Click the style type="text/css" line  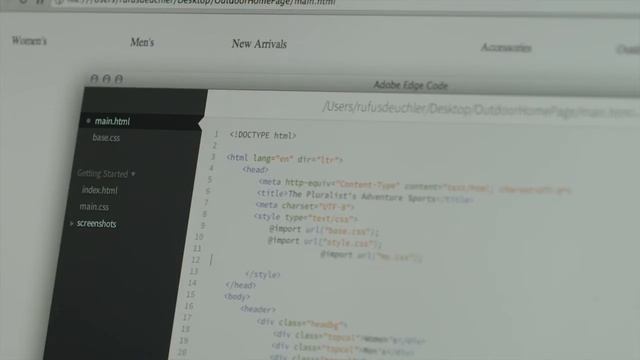[306, 218]
